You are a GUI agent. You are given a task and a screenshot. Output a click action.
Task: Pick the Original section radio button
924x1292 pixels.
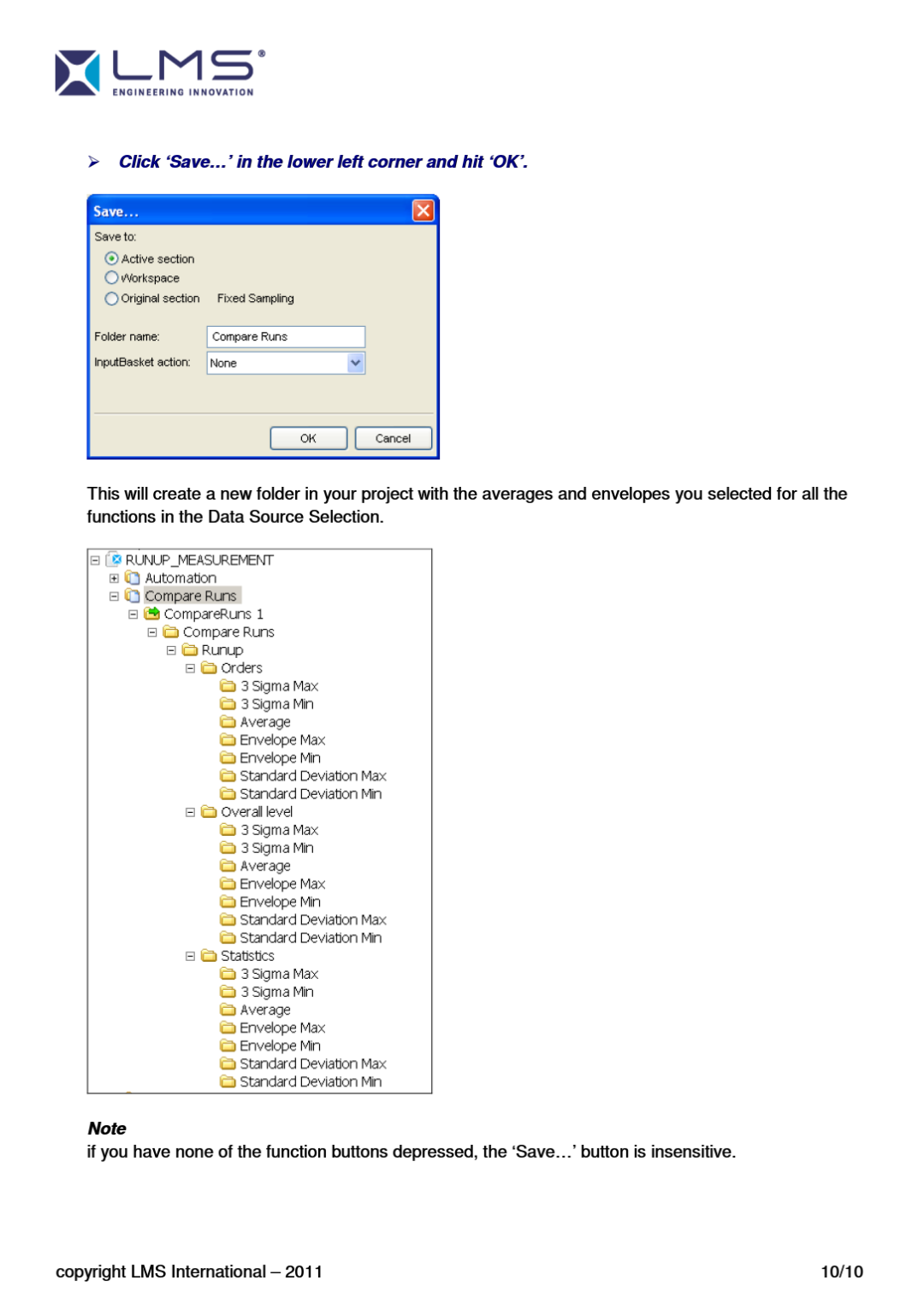coord(111,299)
